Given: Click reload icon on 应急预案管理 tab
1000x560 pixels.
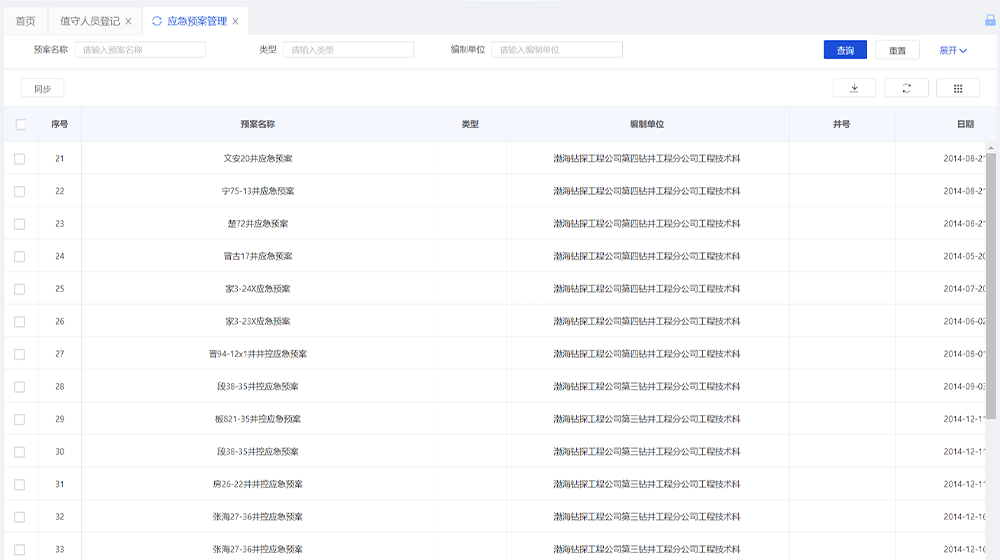Looking at the screenshot, I should click(157, 21).
